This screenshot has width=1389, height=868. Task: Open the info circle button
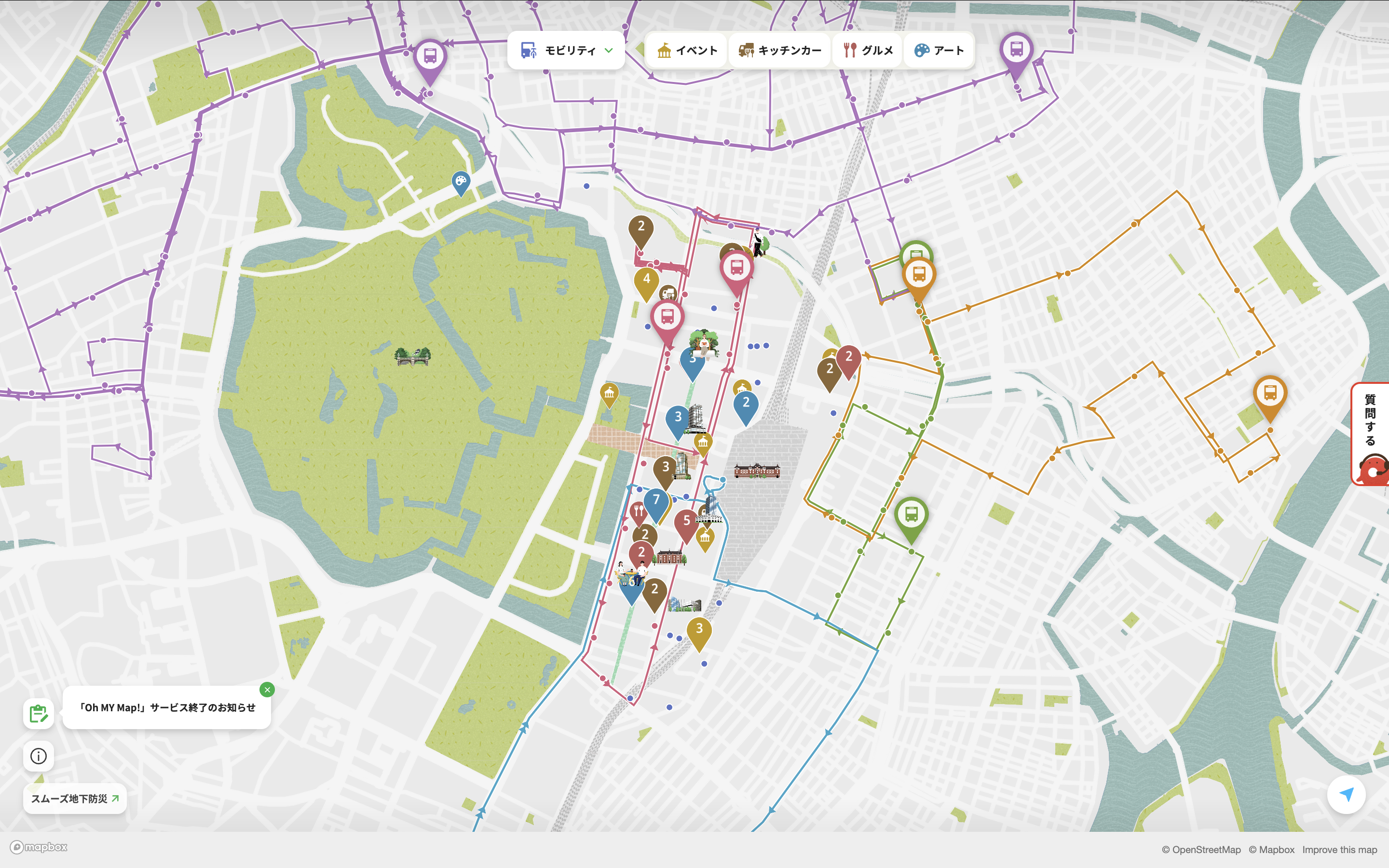click(x=39, y=756)
